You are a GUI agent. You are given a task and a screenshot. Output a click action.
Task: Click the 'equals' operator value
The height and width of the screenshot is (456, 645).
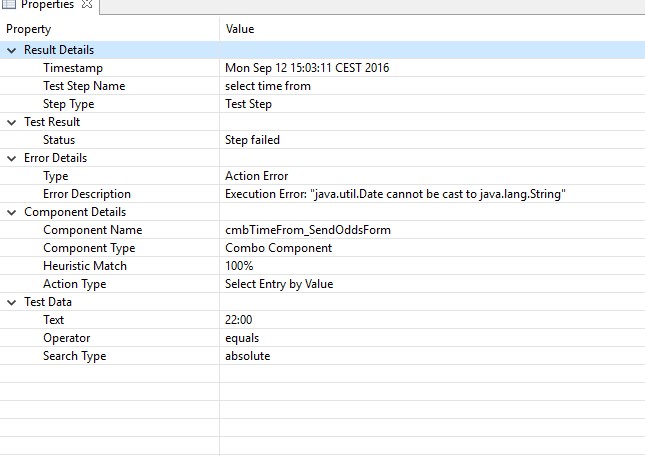tap(242, 338)
